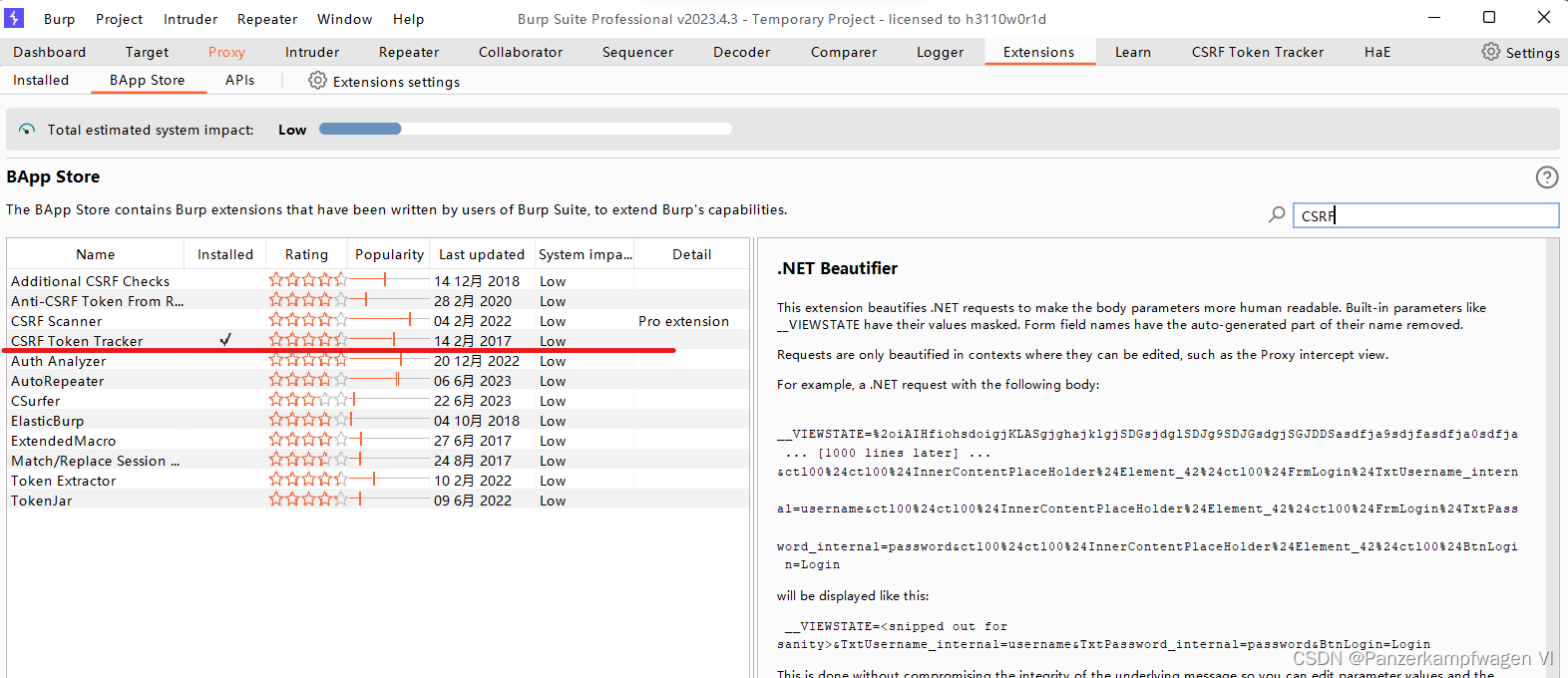Click the system impact gauge icon

click(x=27, y=130)
